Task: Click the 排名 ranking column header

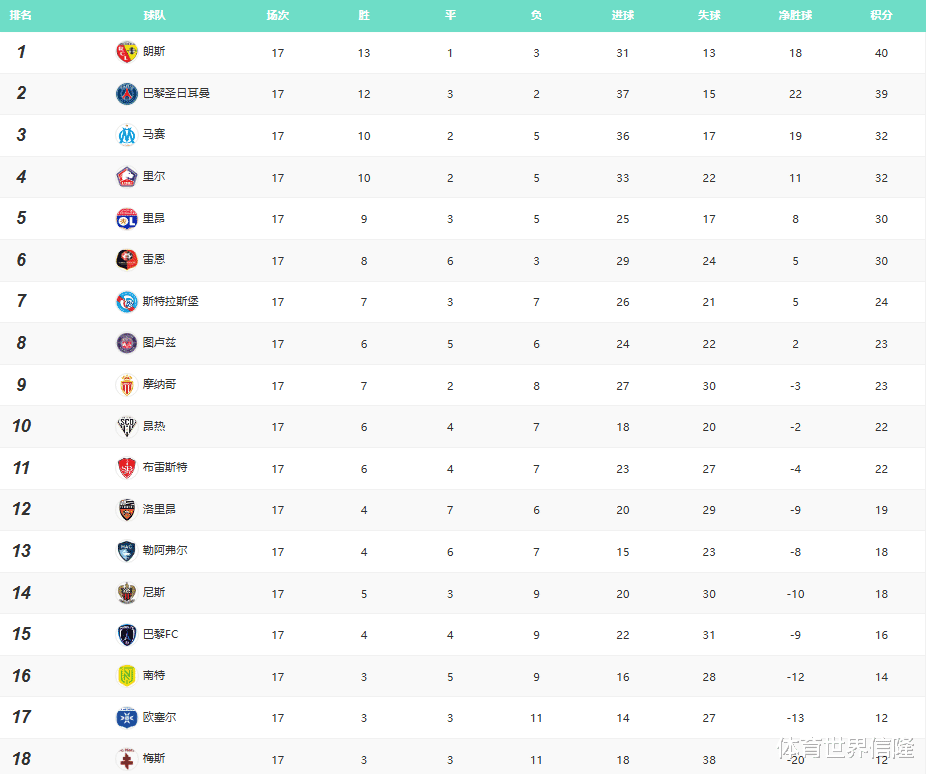Action: (x=21, y=16)
